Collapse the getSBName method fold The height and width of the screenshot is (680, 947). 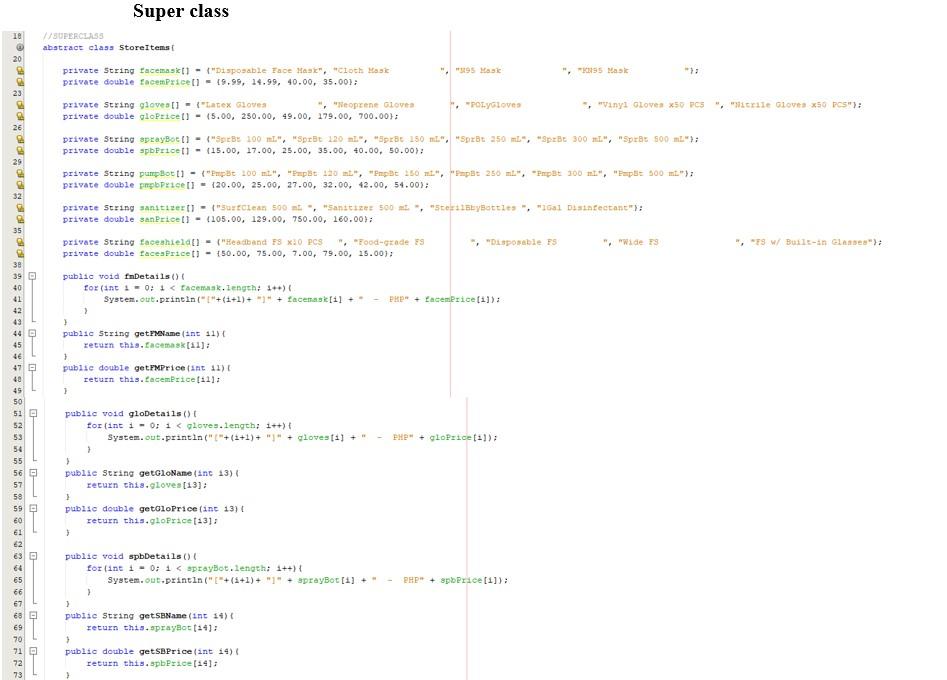[x=33, y=615]
